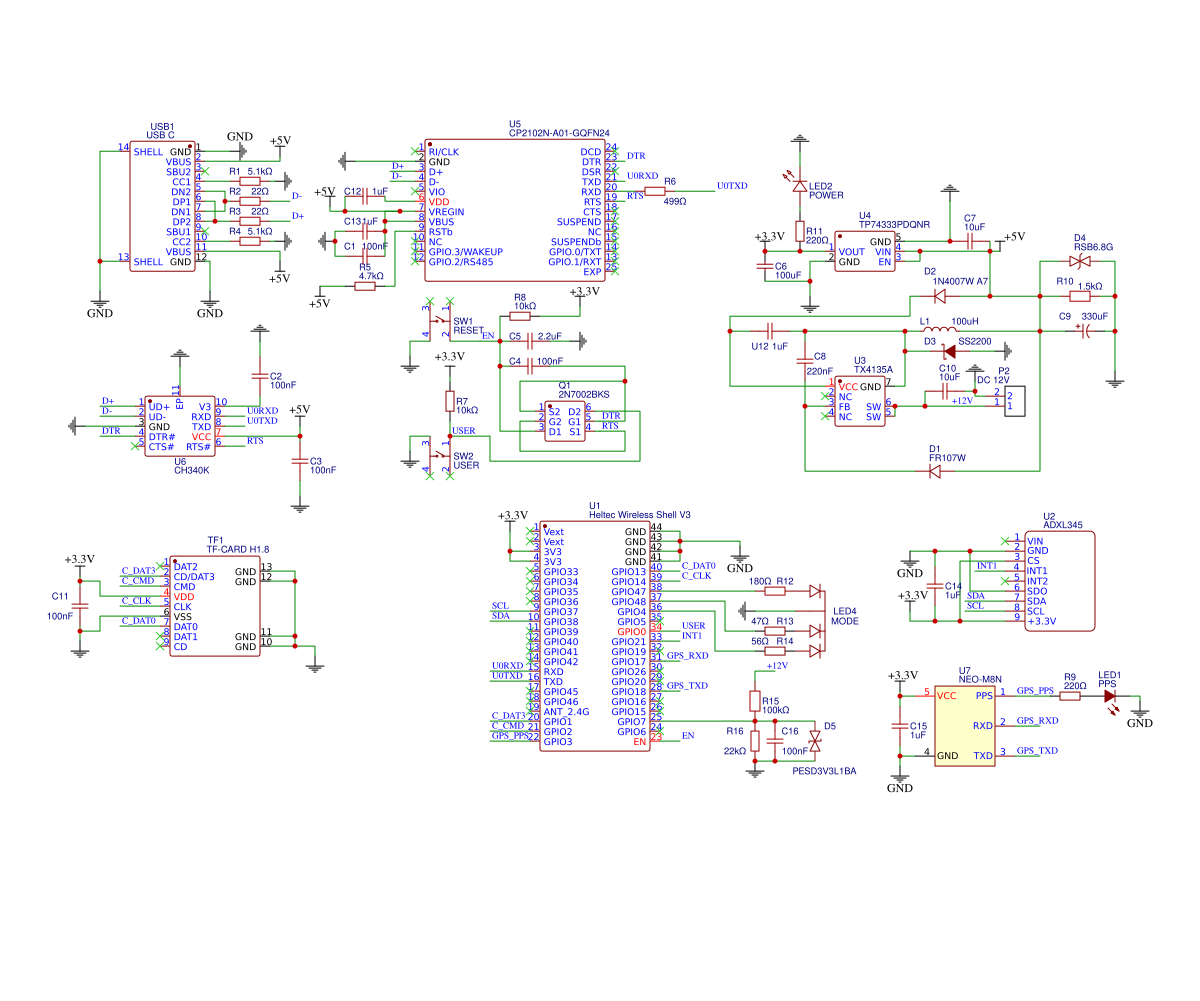Viewport: 1200px width, 1001px height.
Task: Select the D5 TVS diode symbol
Action: pos(815,741)
